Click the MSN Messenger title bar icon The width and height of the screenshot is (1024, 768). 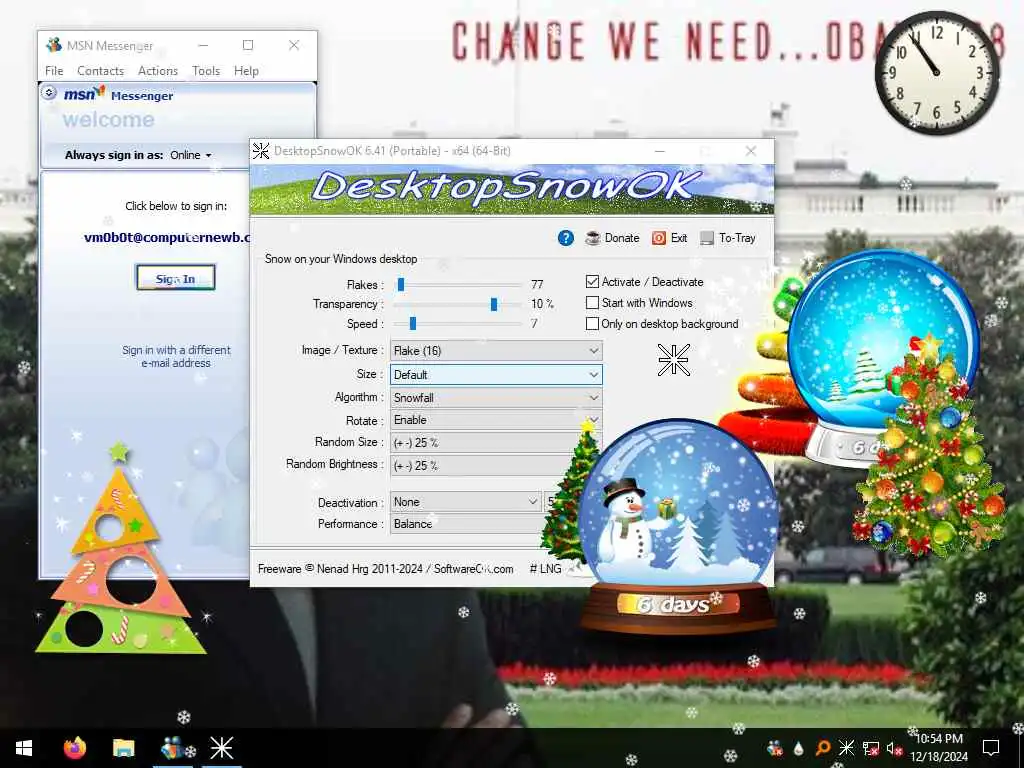pyautogui.click(x=54, y=45)
